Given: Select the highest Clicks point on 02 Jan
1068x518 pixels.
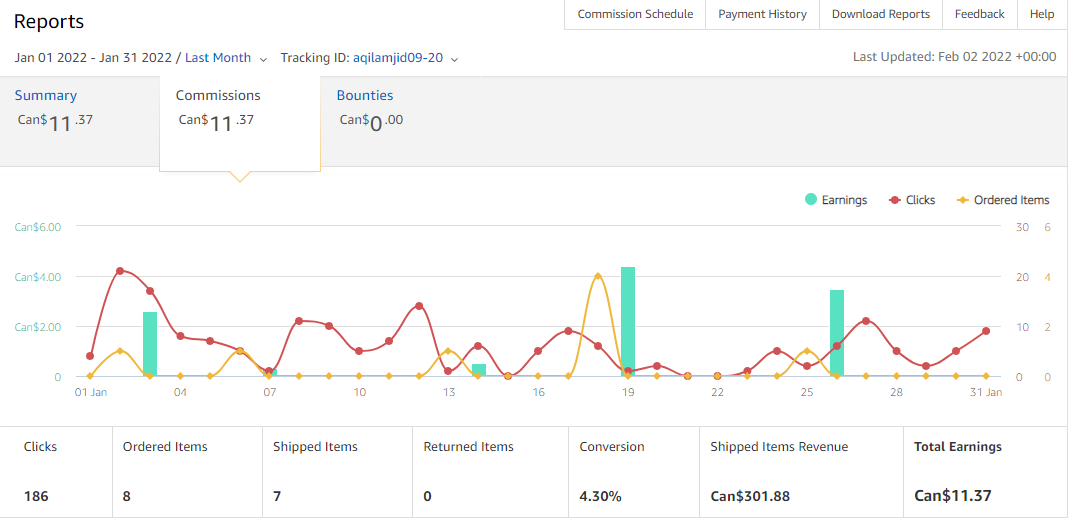Looking at the screenshot, I should tap(120, 271).
